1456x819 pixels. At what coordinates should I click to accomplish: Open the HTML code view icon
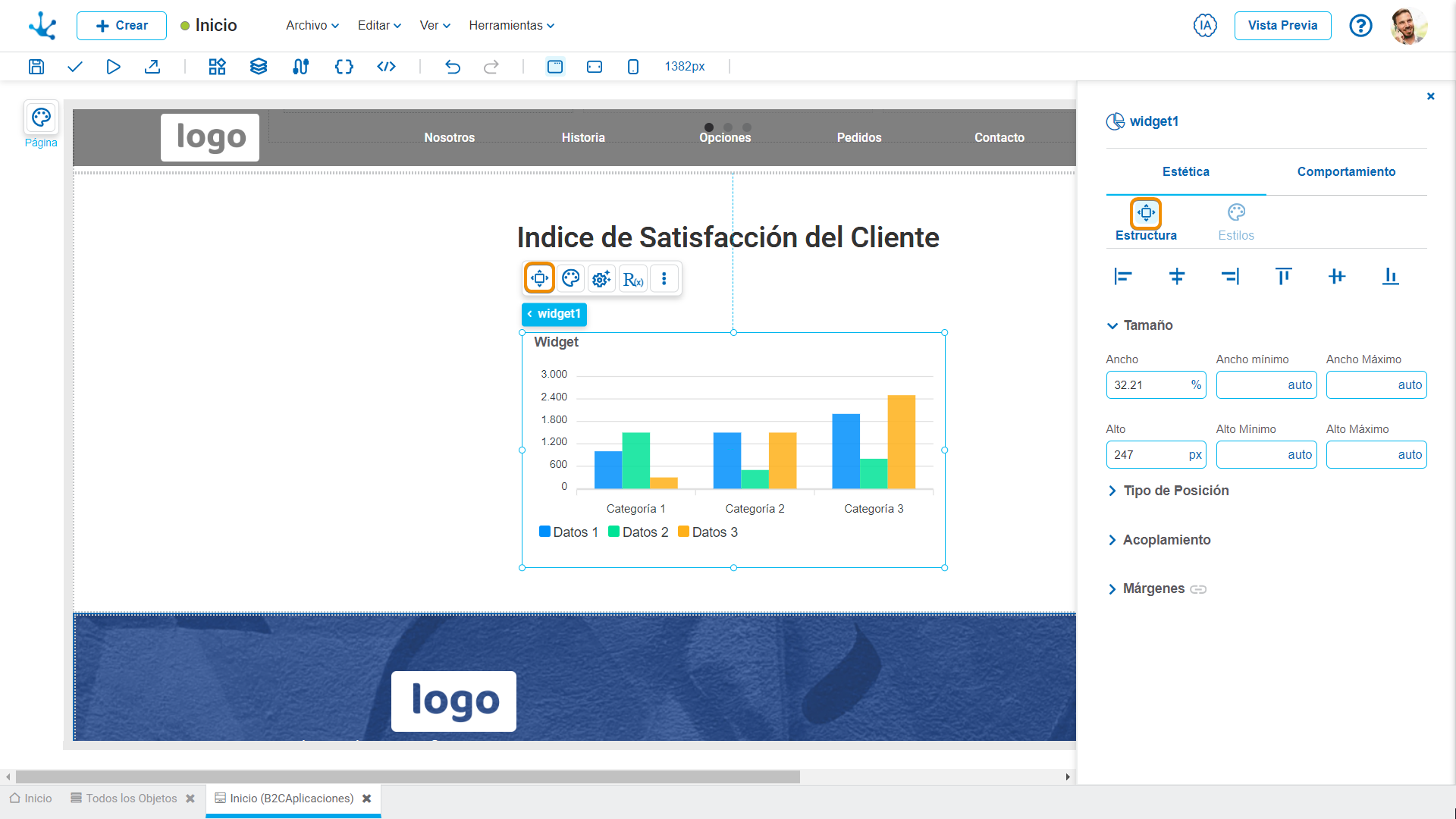tap(387, 67)
